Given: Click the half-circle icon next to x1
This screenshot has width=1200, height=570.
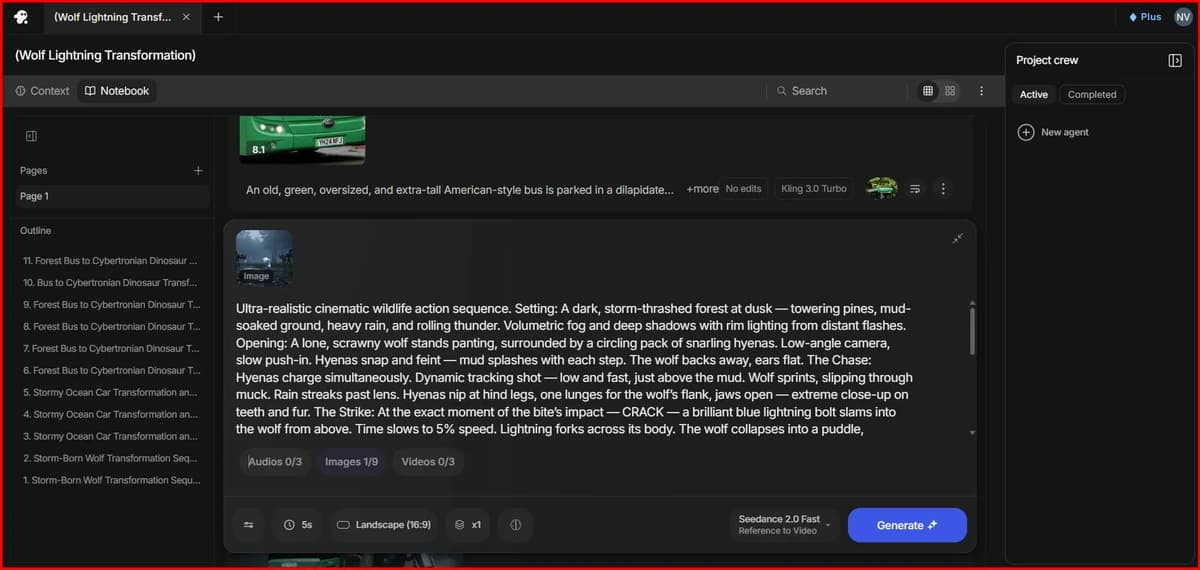Looking at the screenshot, I should (x=516, y=525).
